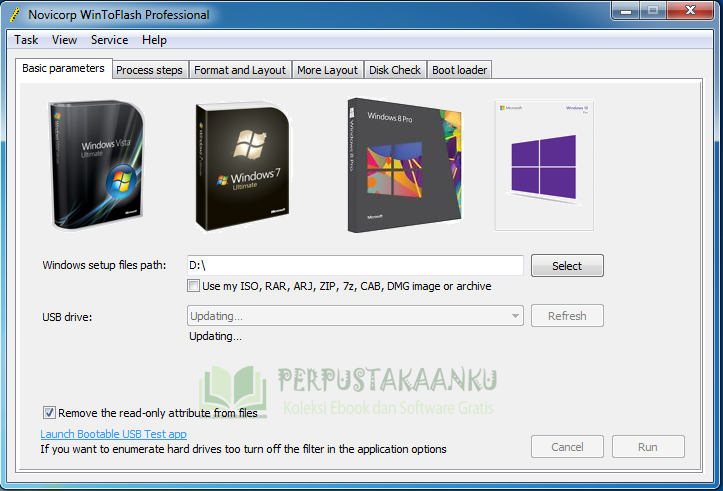The image size is (723, 491).
Task: Click the Refresh button
Action: (567, 316)
